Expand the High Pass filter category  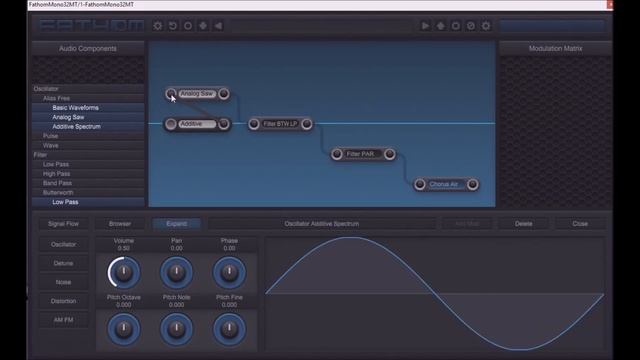88,173
